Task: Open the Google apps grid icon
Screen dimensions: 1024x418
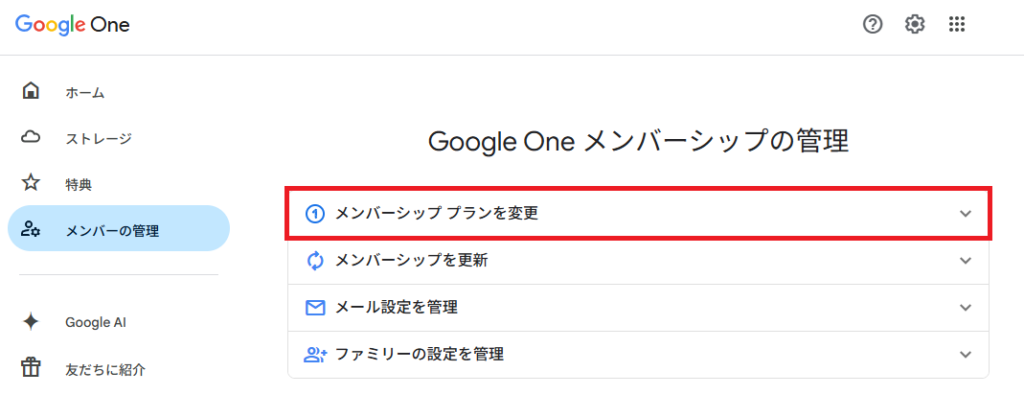Action: [957, 25]
